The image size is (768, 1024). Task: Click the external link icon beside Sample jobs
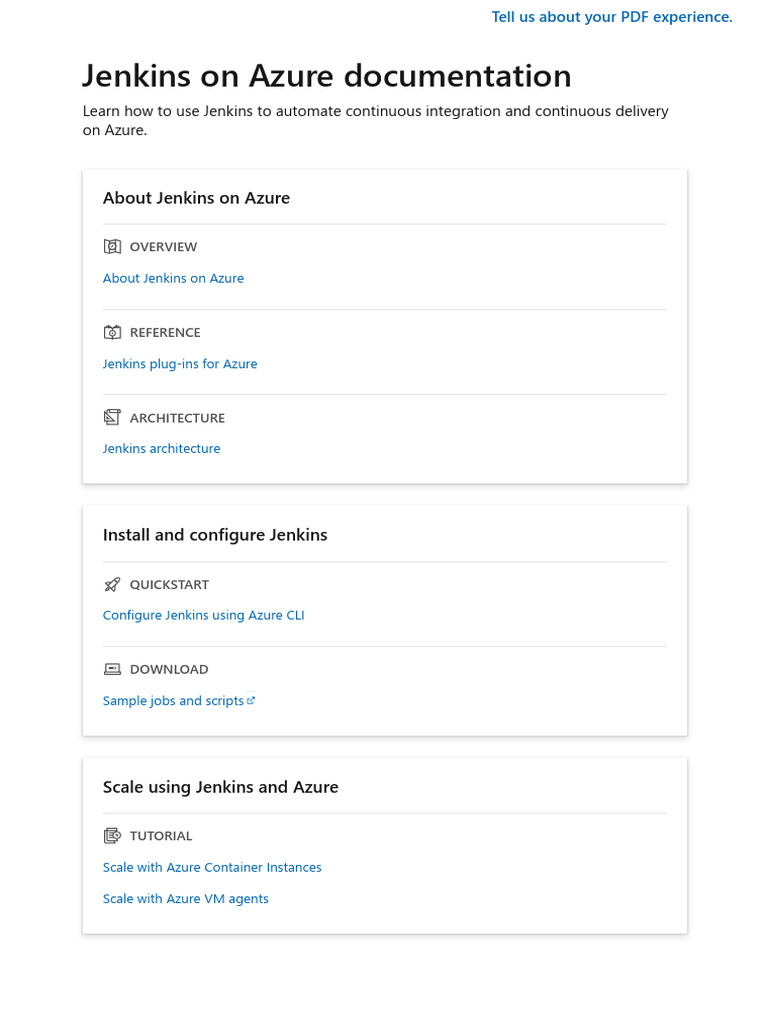click(x=251, y=701)
